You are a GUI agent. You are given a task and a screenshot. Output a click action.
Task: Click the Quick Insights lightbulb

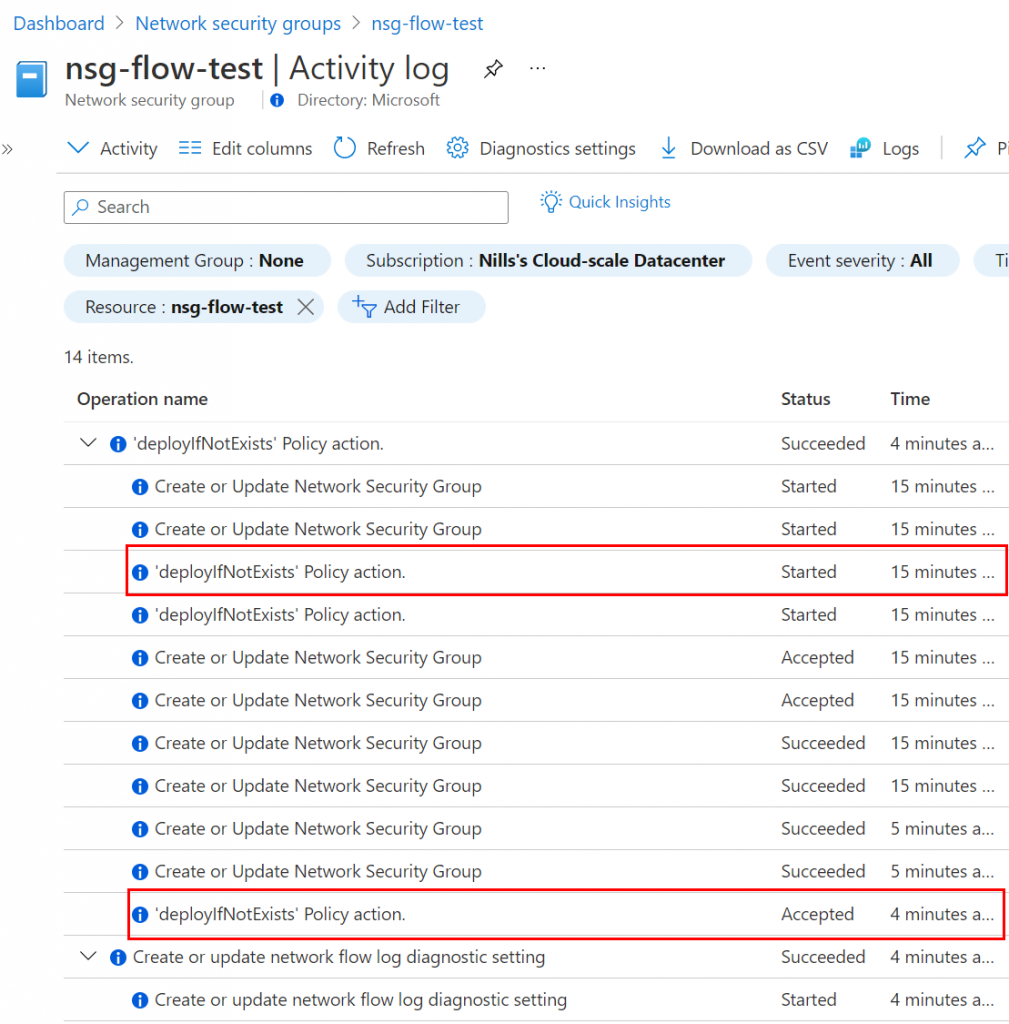[551, 202]
